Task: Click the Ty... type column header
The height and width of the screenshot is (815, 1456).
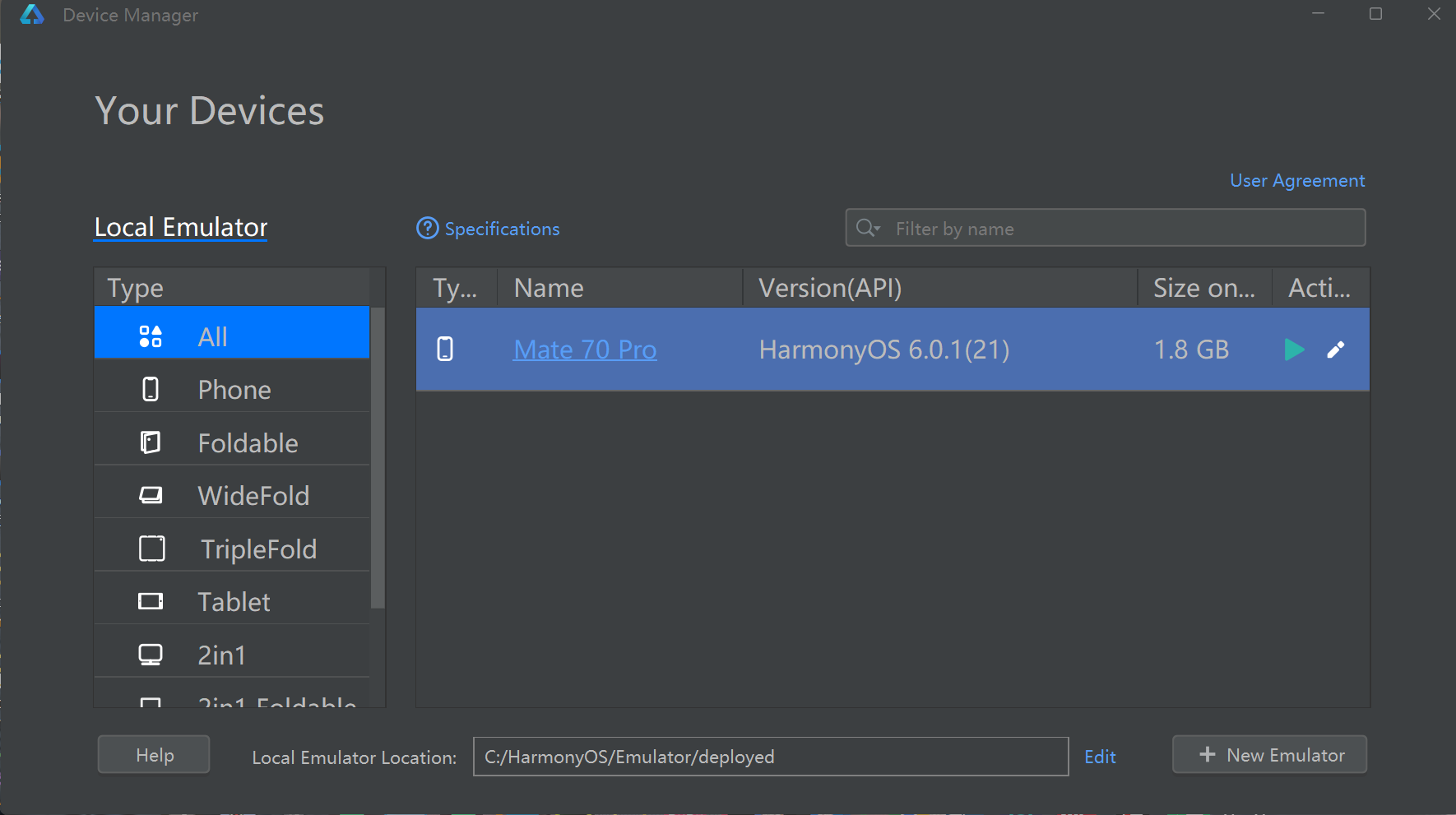Action: [457, 288]
